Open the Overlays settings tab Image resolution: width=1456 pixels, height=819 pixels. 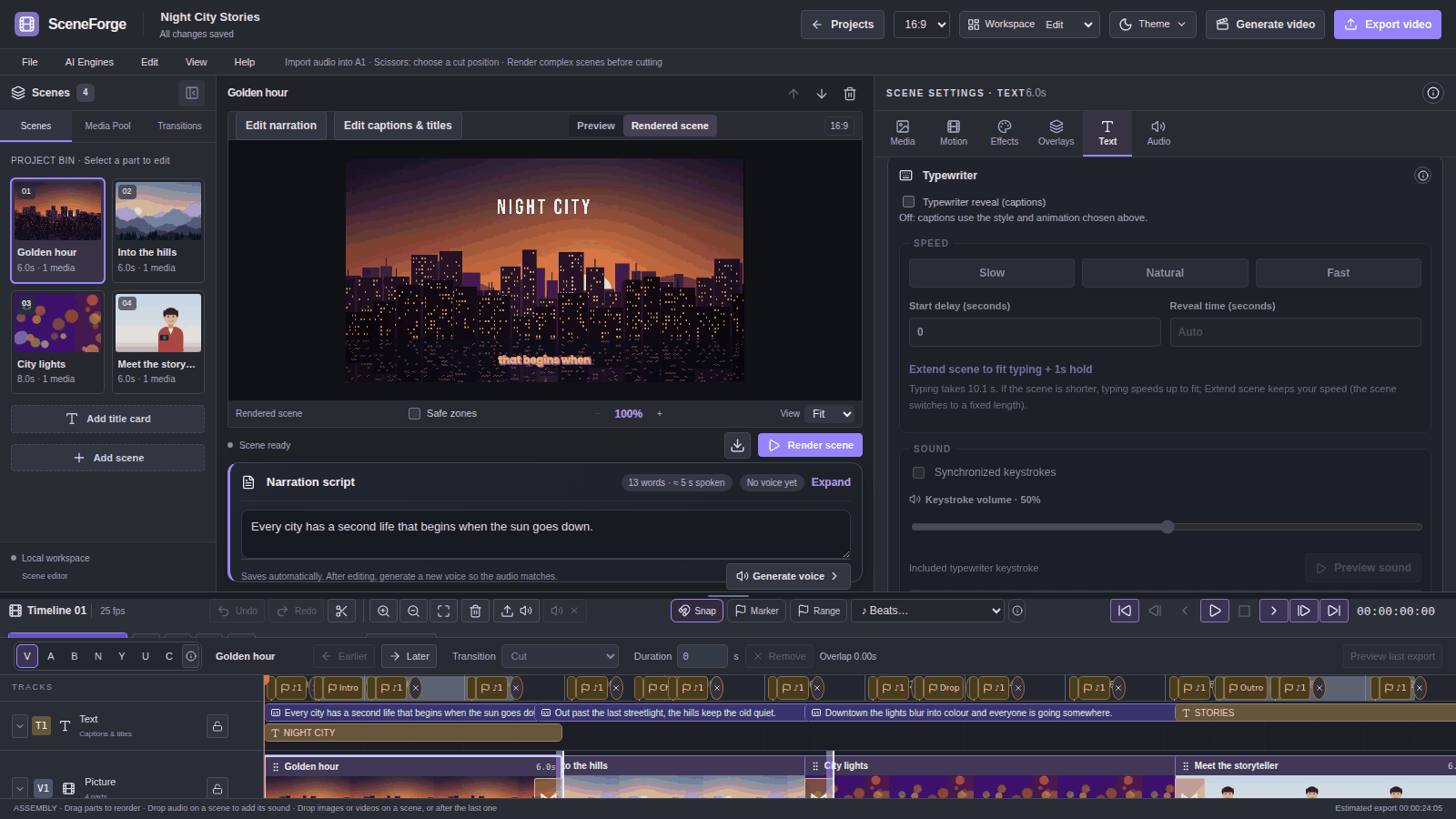1056,133
